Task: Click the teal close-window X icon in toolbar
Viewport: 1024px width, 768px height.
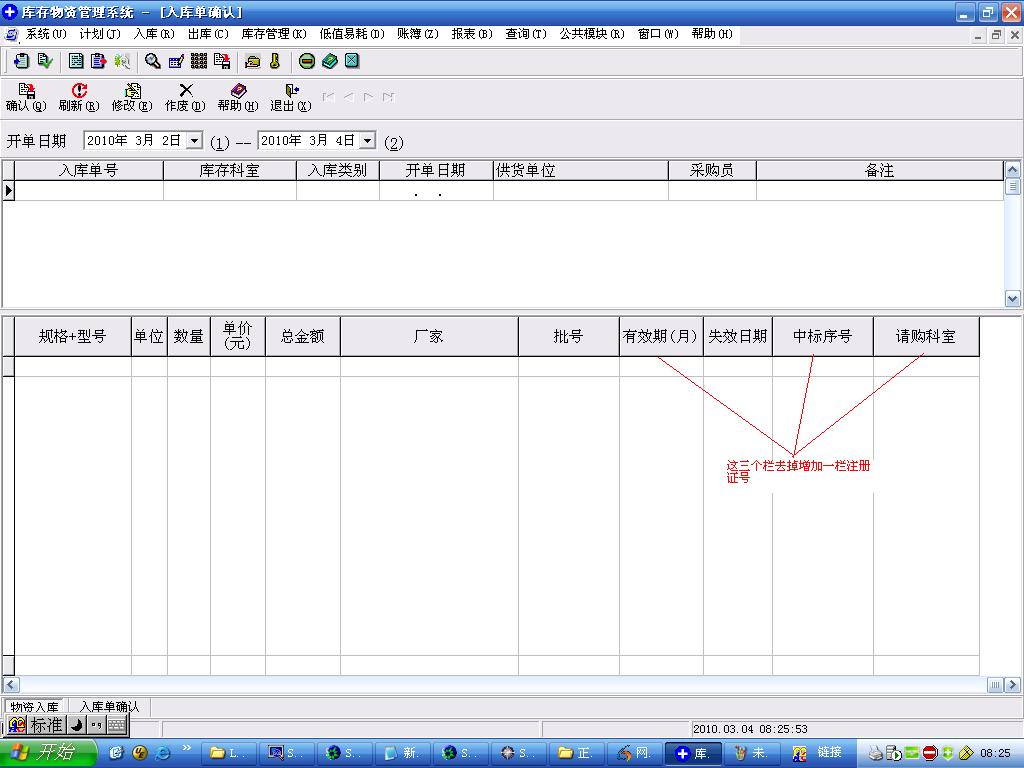Action: pyautogui.click(x=352, y=61)
